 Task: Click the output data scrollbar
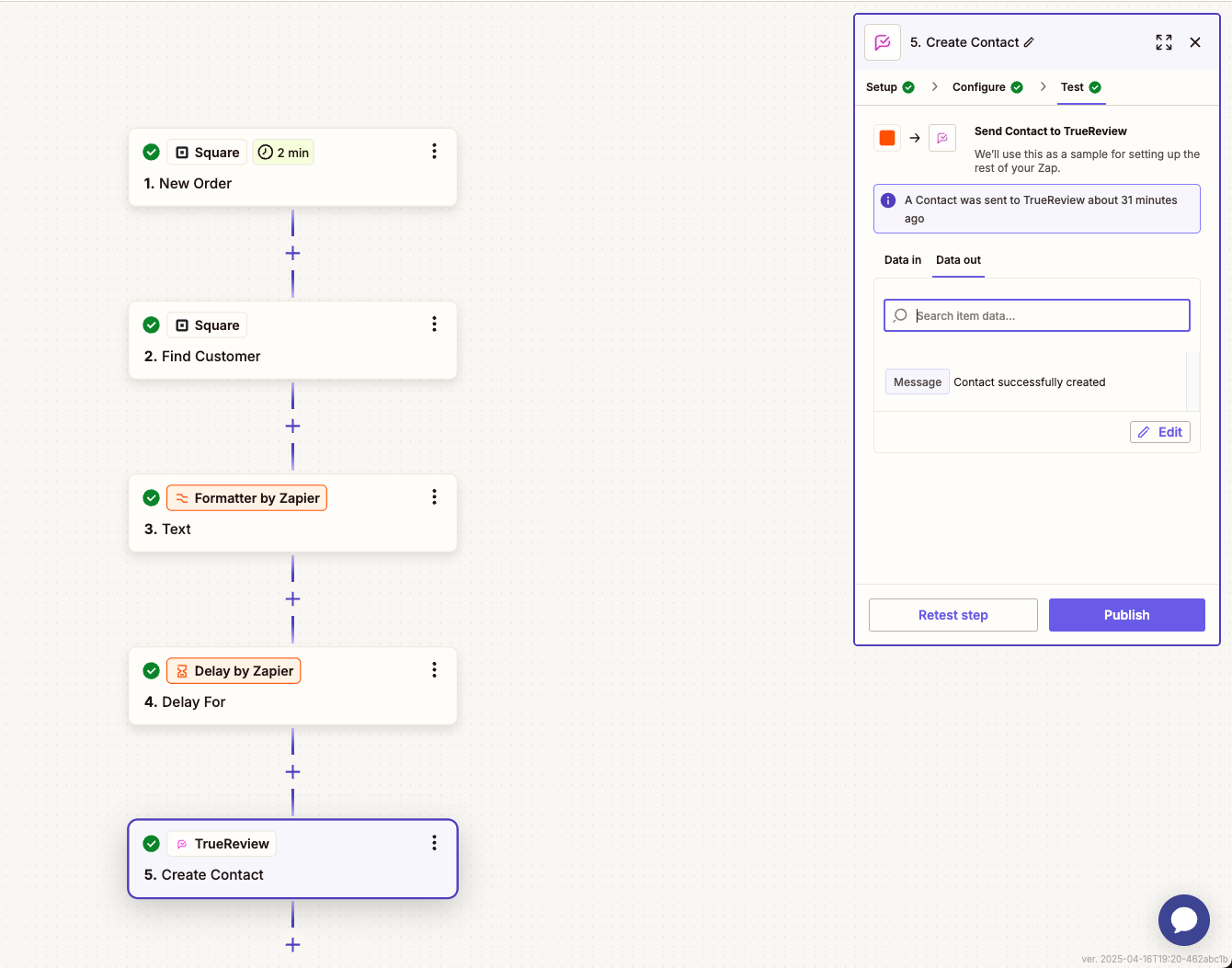point(1193,381)
